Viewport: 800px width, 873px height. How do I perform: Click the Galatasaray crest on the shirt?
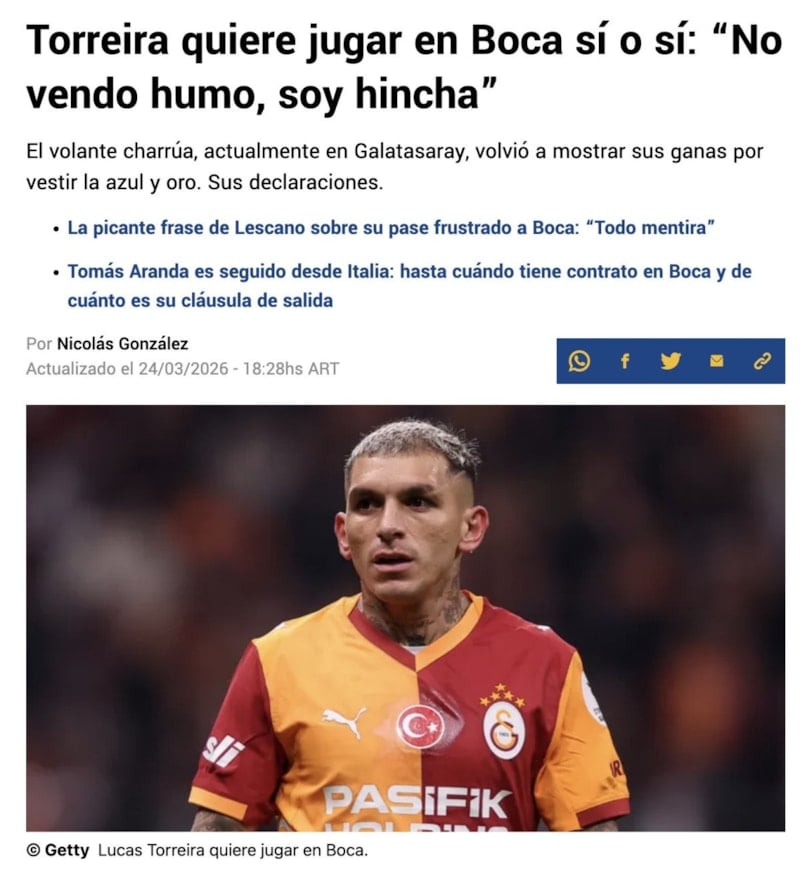click(503, 729)
